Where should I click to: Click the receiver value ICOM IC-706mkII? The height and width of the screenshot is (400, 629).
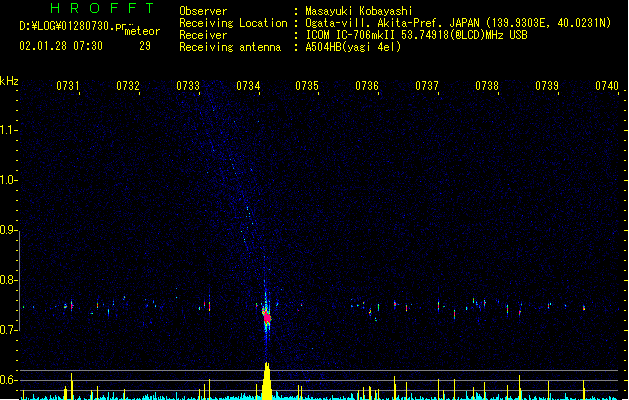[351, 35]
